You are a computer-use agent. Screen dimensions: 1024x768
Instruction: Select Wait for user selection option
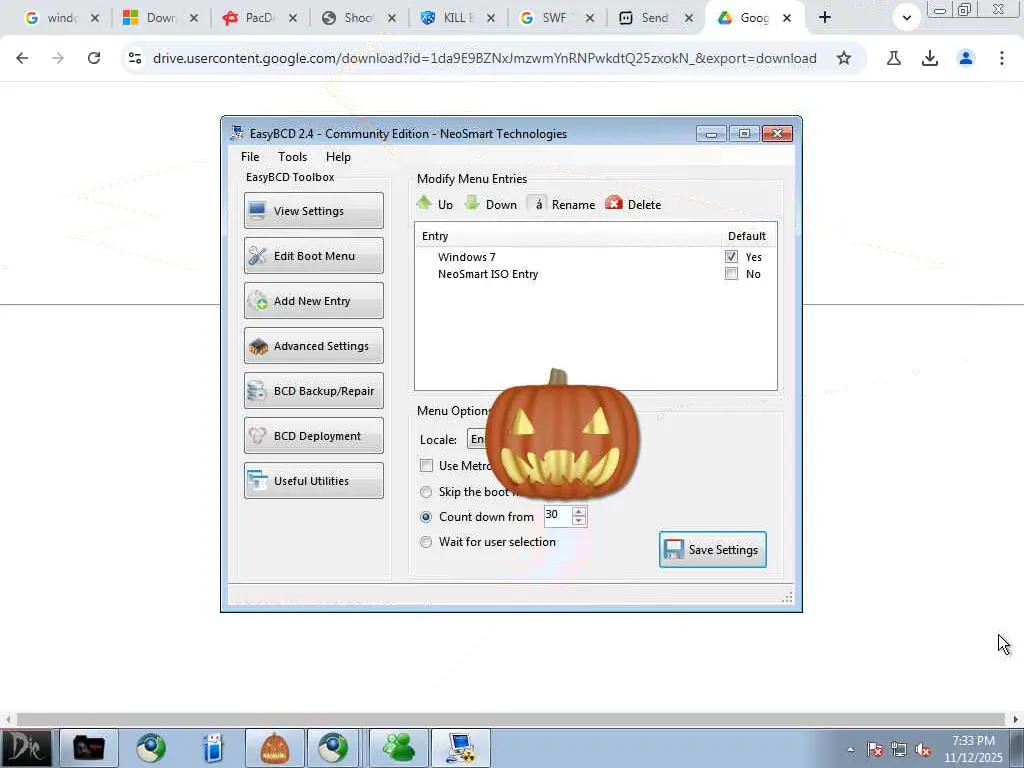(426, 542)
